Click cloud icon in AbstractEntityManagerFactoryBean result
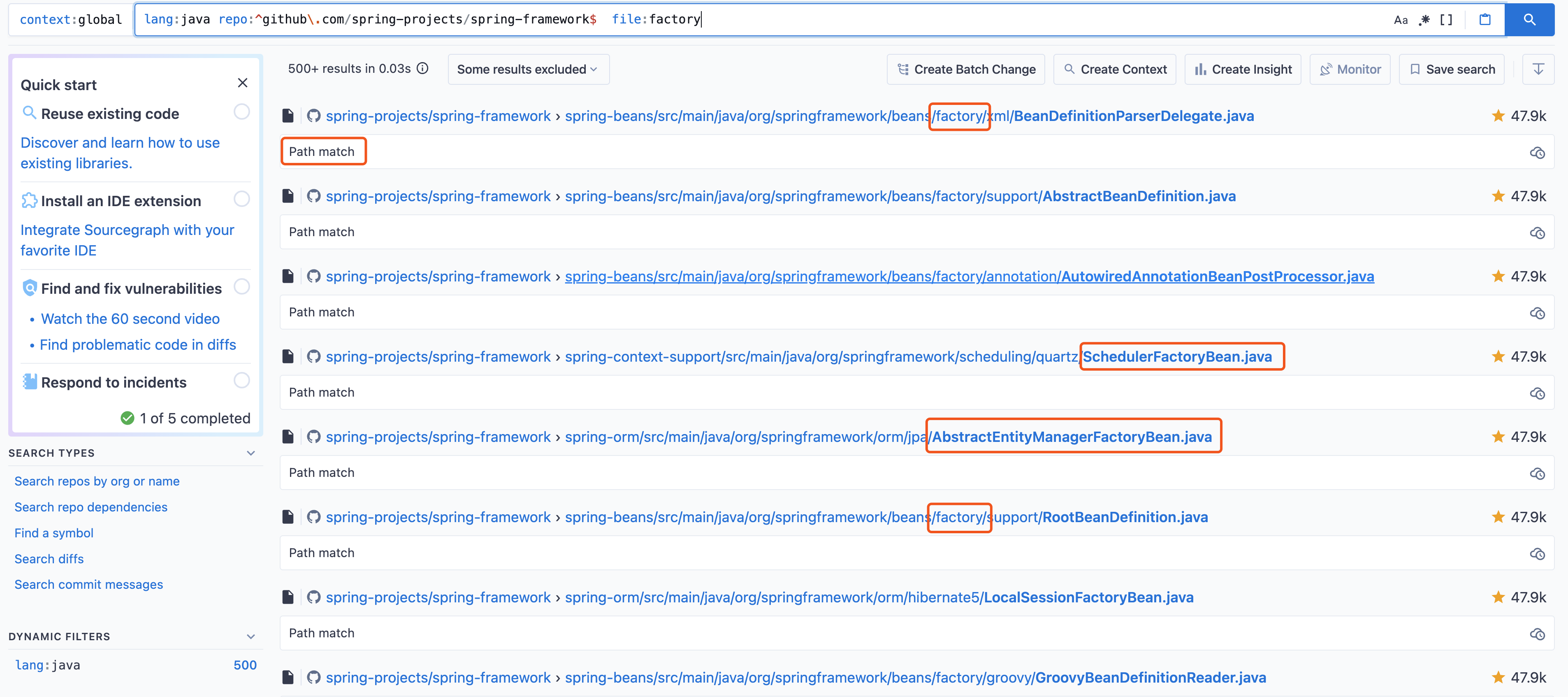 1537,474
